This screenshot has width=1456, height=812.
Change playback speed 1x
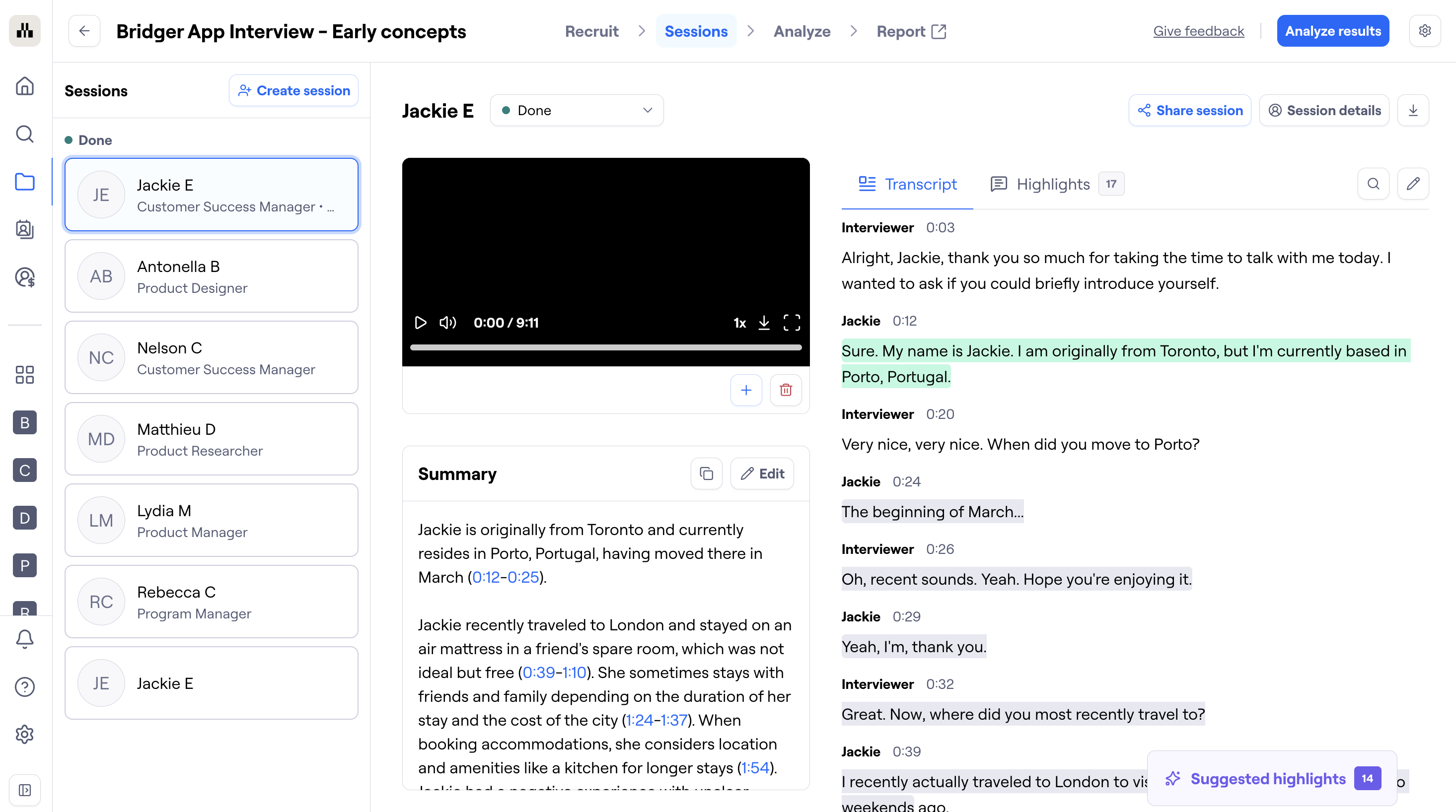tap(739, 323)
